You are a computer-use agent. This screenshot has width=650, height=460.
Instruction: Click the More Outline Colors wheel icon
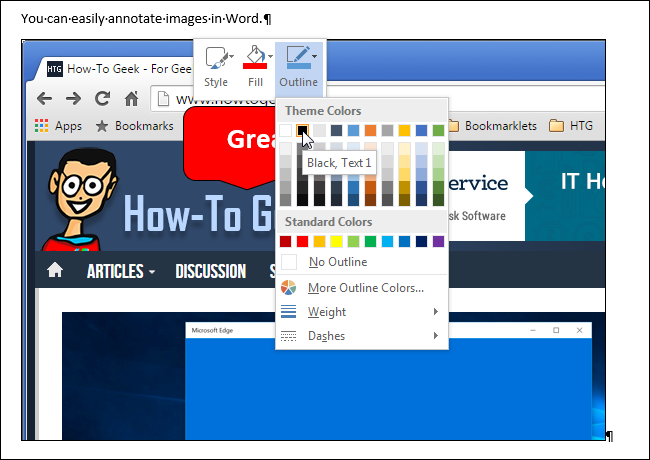tap(289, 288)
